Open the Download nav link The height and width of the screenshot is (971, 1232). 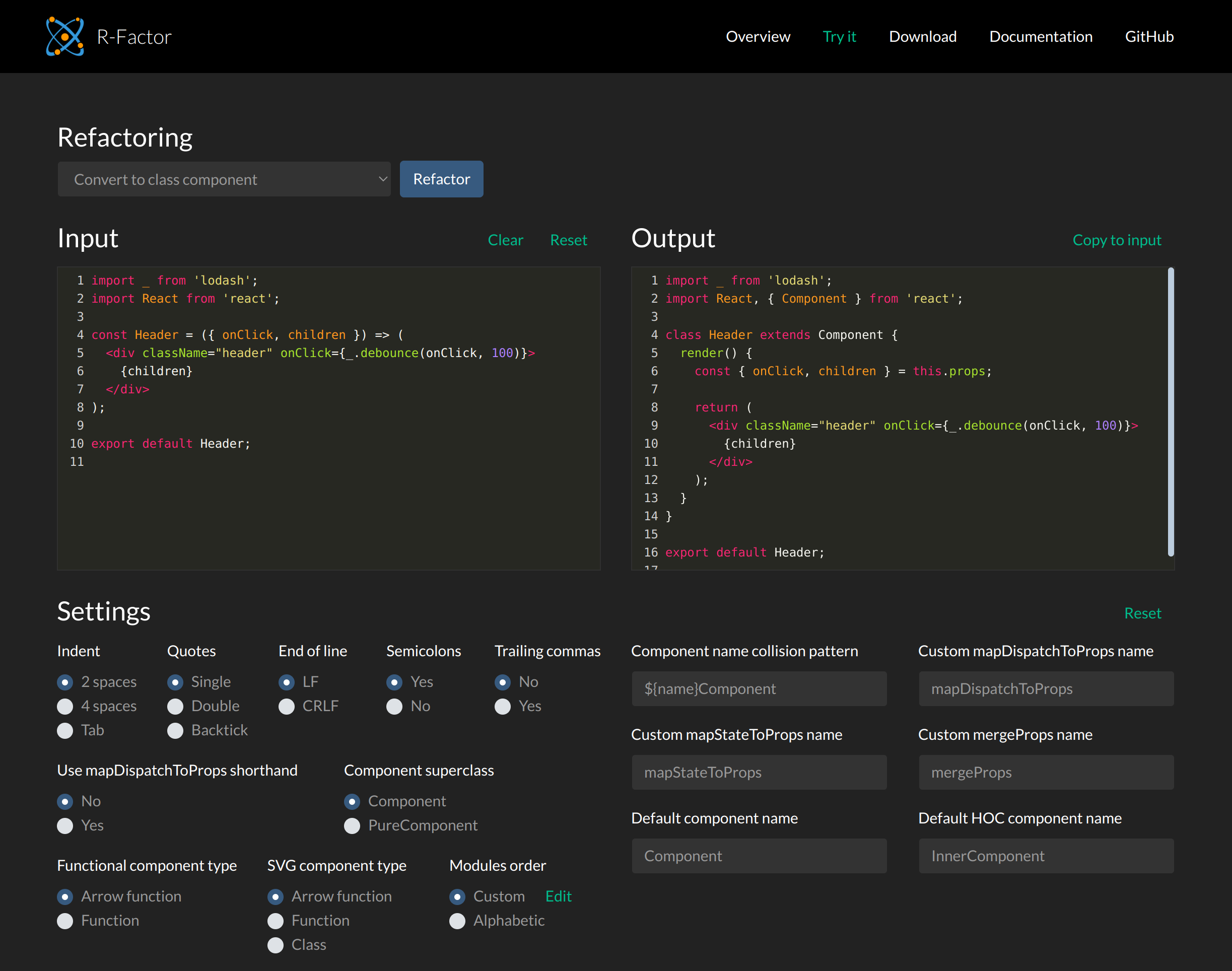(x=923, y=36)
